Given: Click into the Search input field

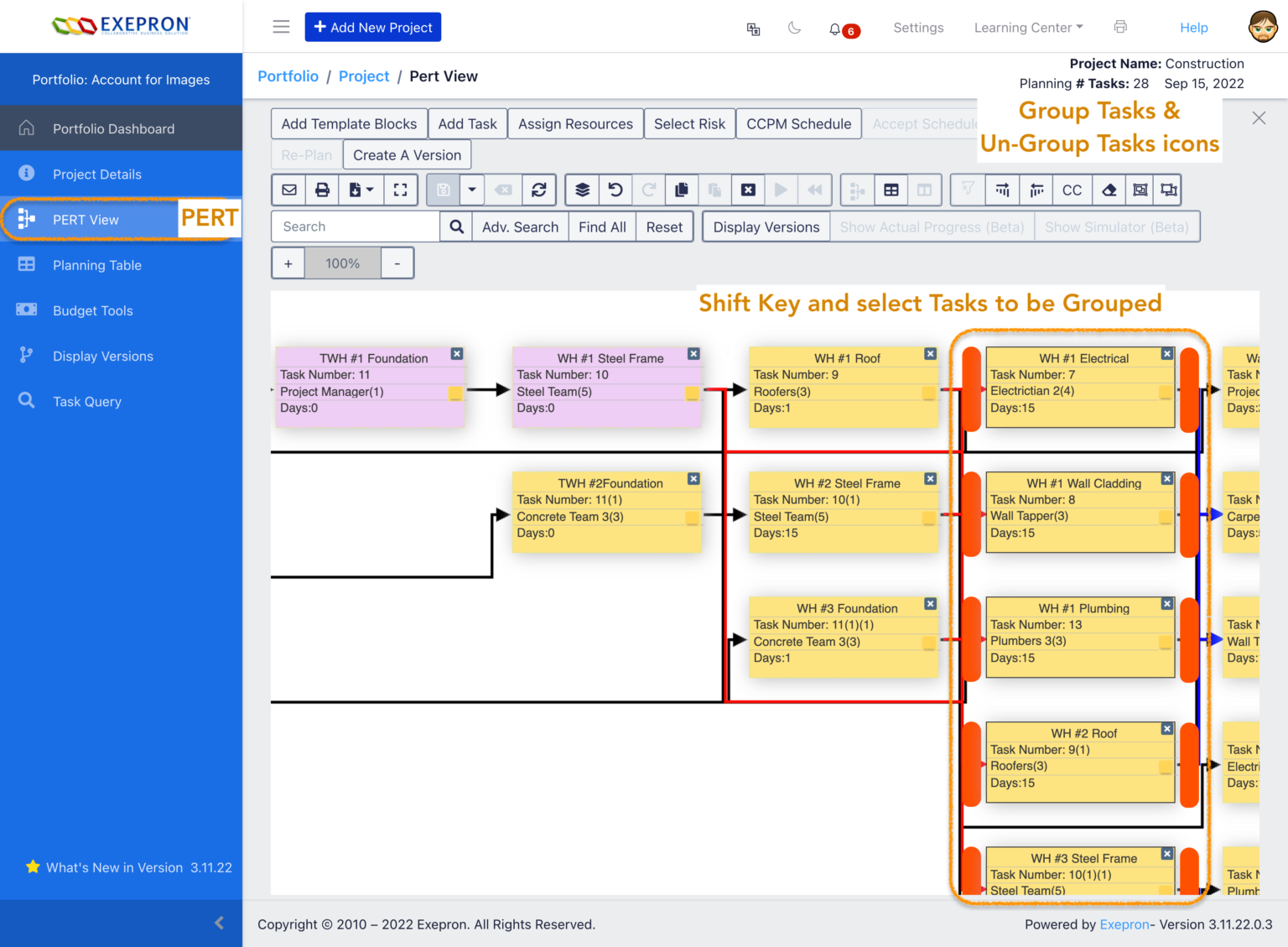Looking at the screenshot, I should coord(356,226).
